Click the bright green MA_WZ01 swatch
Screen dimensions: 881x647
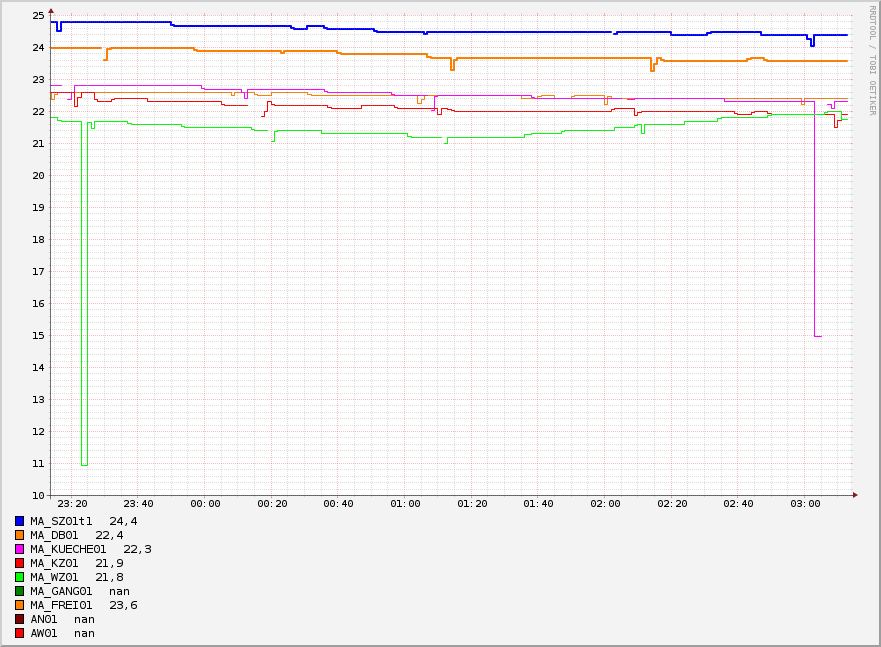19,577
